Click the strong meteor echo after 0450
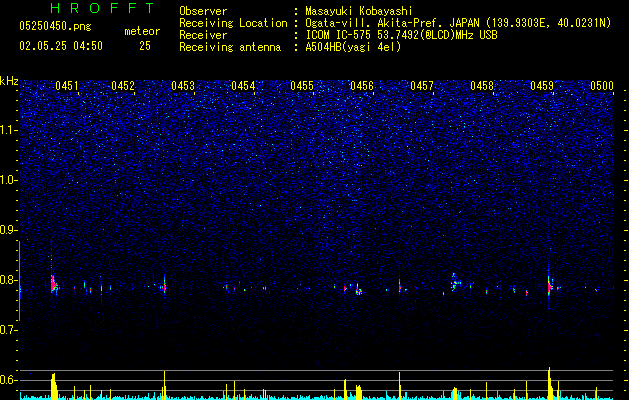The height and width of the screenshot is (400, 629). [53, 285]
